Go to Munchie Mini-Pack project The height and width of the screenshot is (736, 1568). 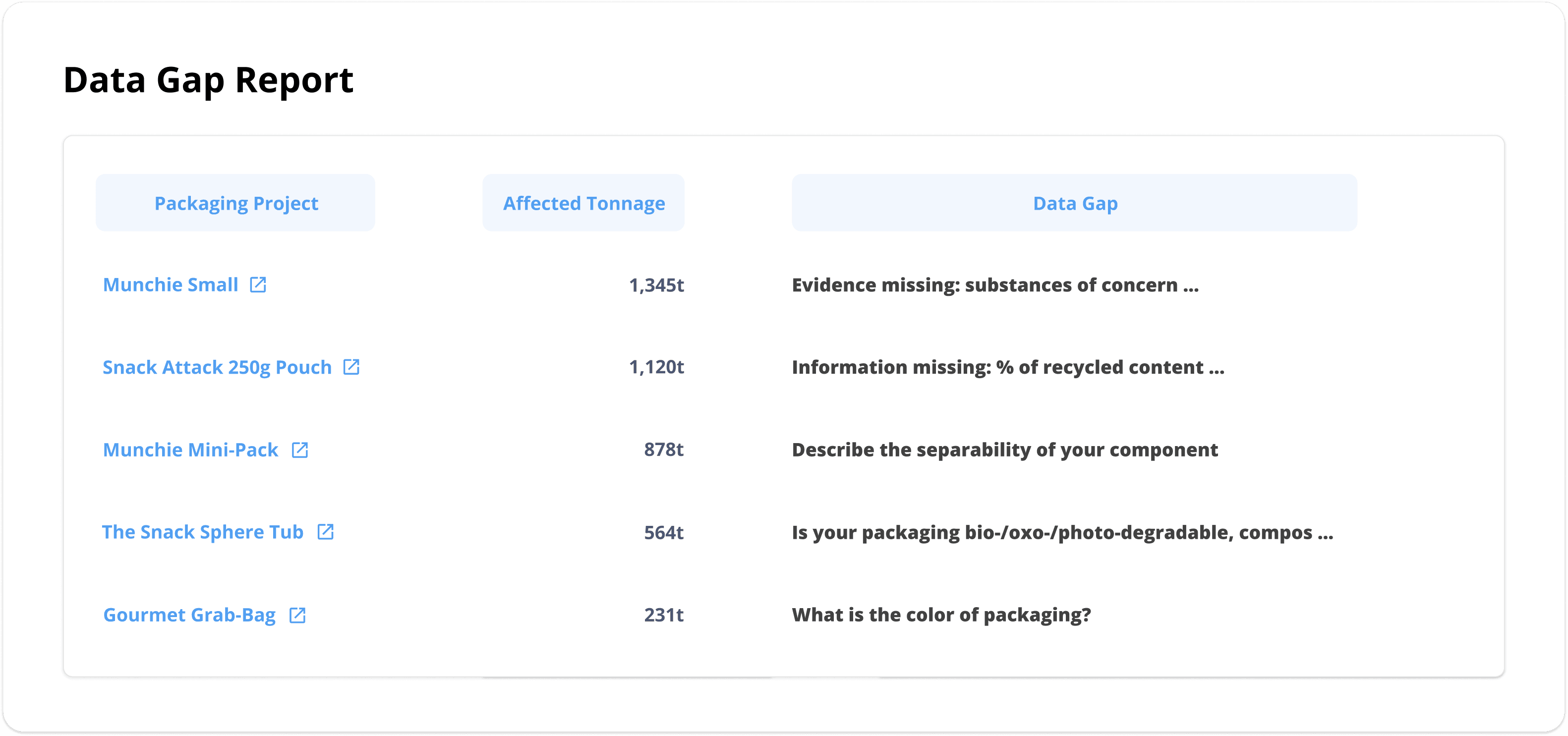pyautogui.click(x=190, y=450)
